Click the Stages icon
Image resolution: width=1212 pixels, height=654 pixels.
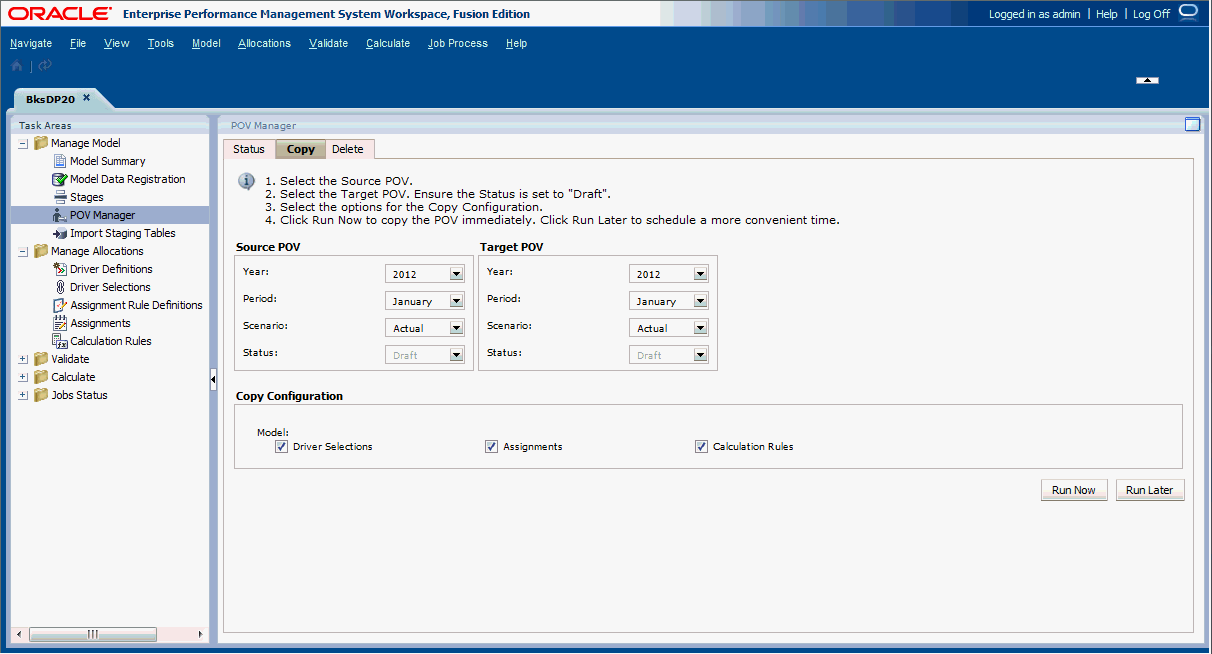coord(60,197)
